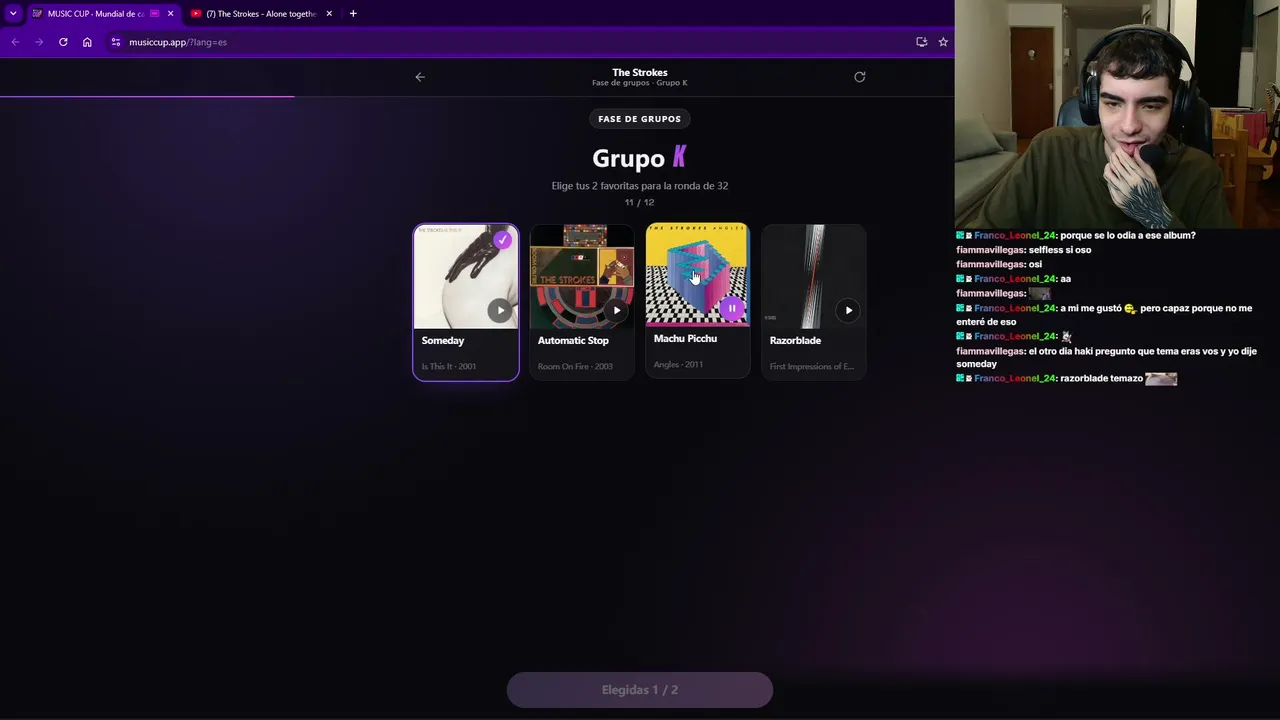Click the 'Angles · 2011' album label
The height and width of the screenshot is (720, 1280).
pyautogui.click(x=678, y=365)
